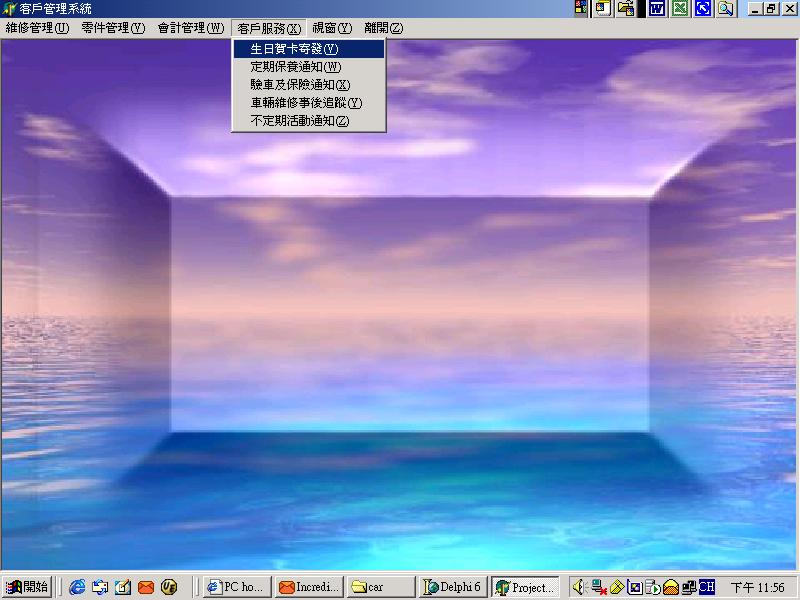
Task: Click the New Office Document icon
Action: pos(603,8)
